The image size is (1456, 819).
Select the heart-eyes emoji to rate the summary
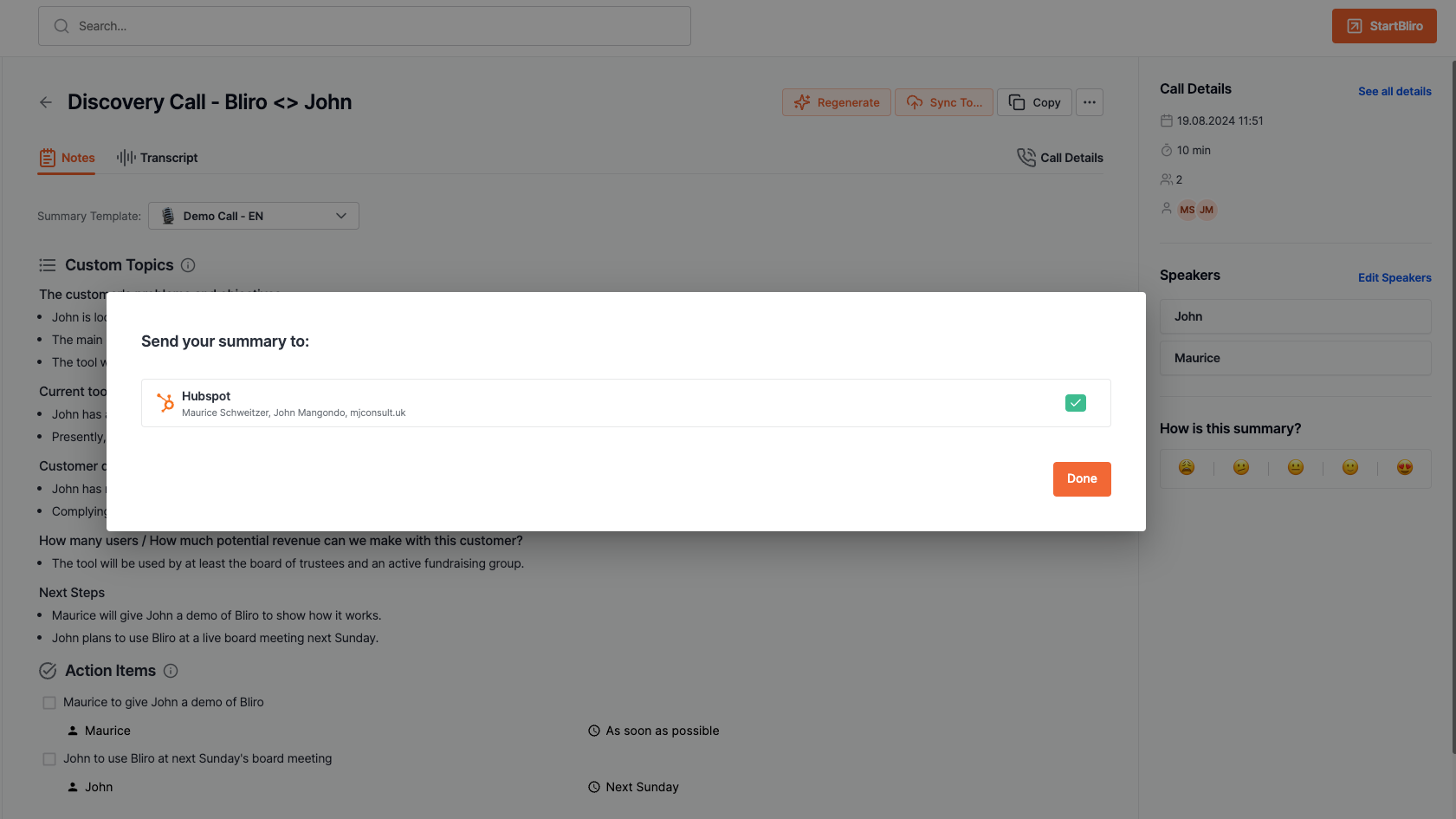pos(1405,467)
